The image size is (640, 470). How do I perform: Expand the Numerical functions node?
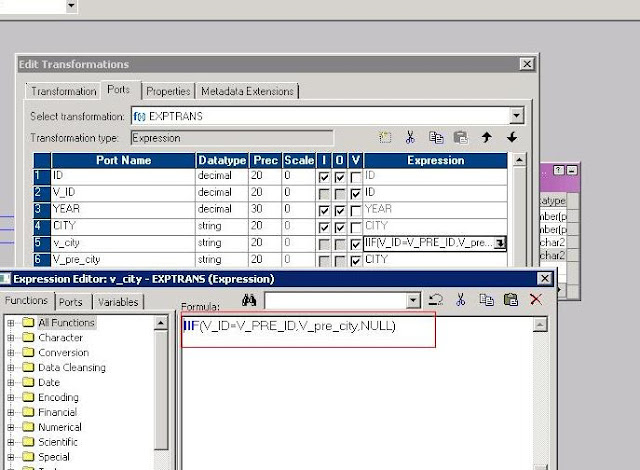(11, 427)
